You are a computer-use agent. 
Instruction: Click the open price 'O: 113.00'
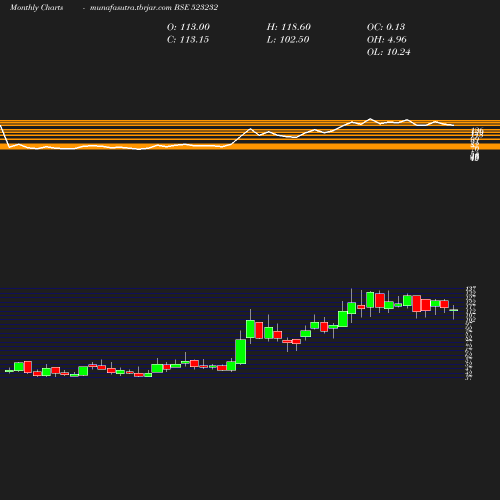[188, 27]
